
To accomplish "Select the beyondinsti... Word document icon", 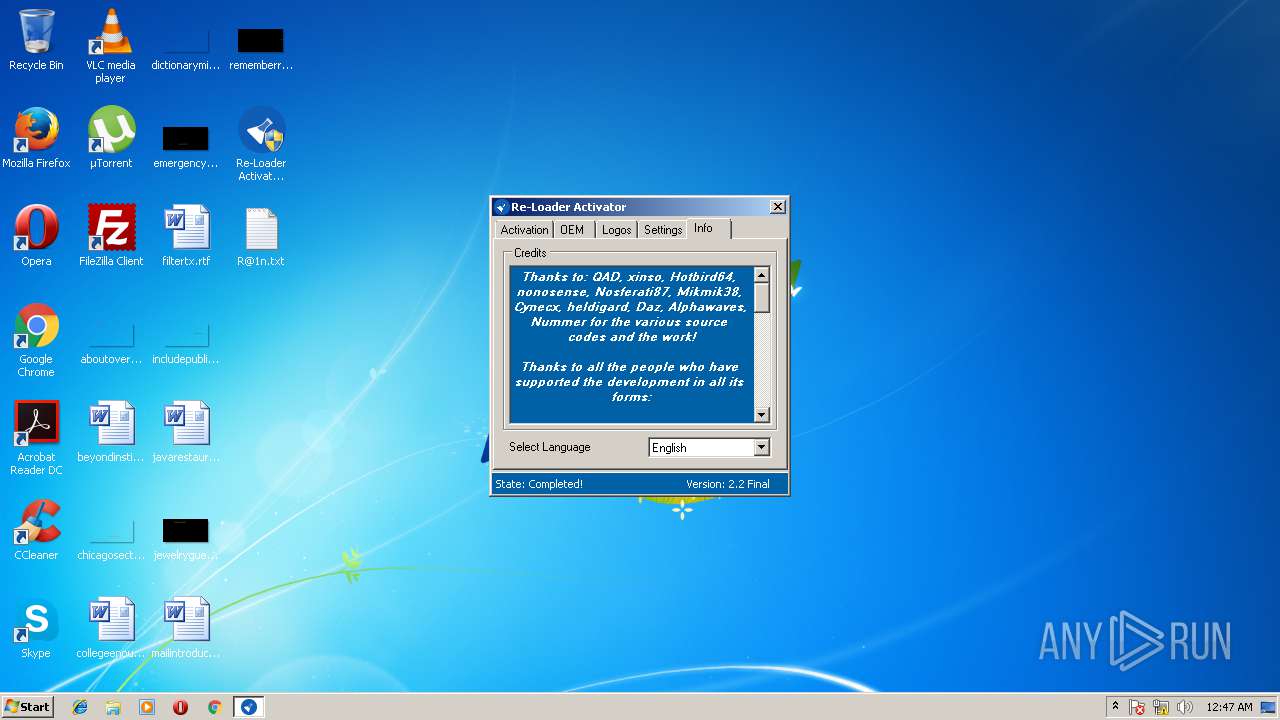I will 111,432.
